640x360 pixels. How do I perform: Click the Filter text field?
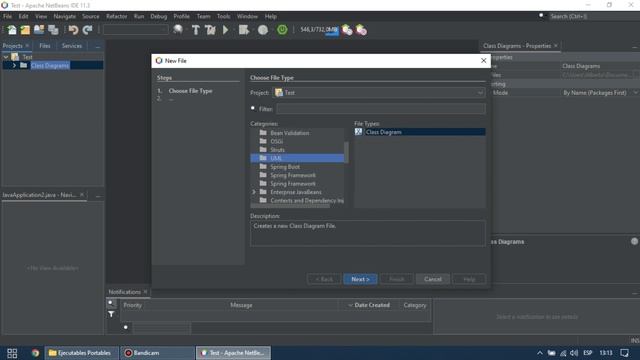[381, 109]
